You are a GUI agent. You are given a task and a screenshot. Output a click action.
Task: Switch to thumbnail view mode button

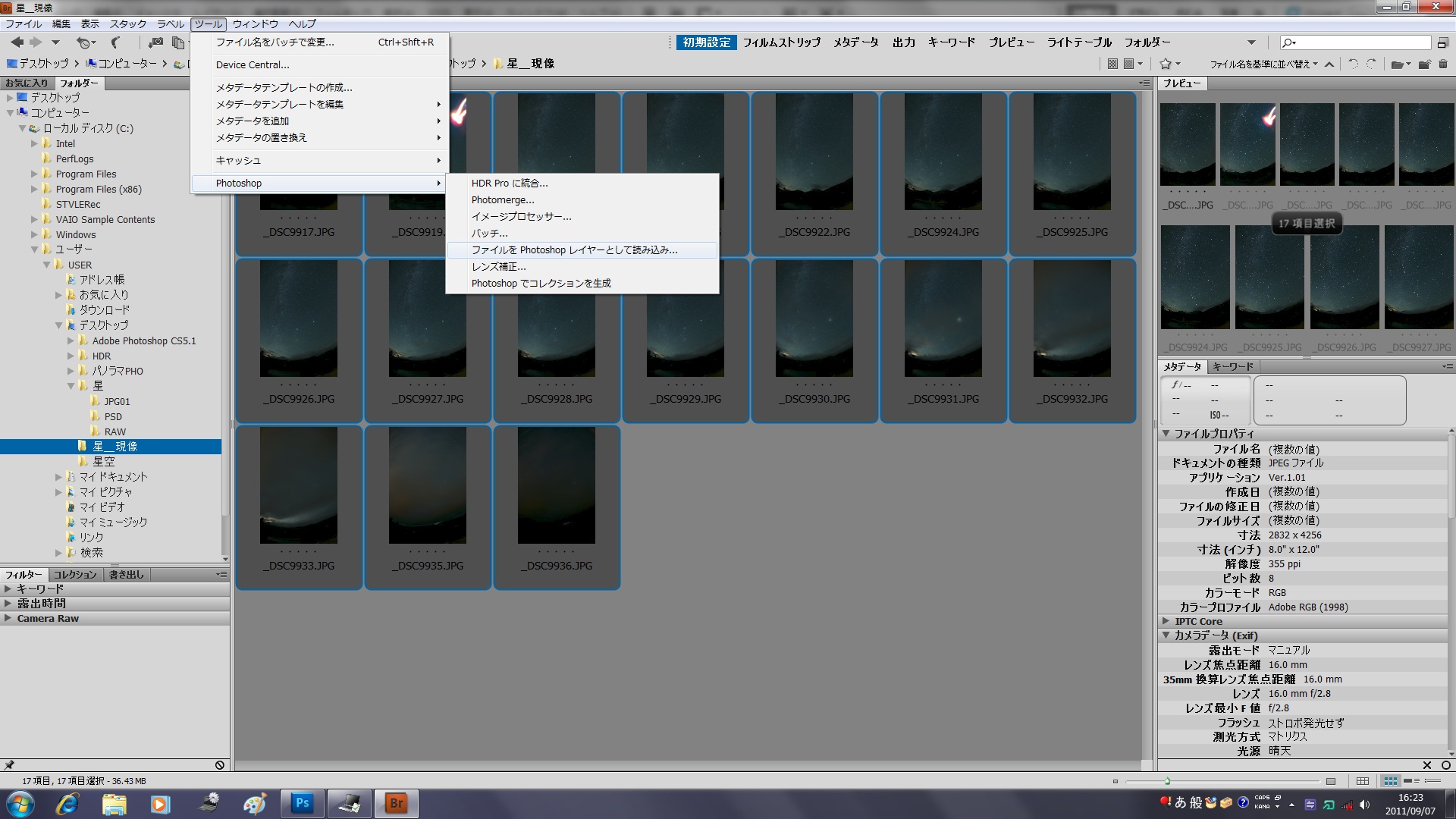[1390, 781]
